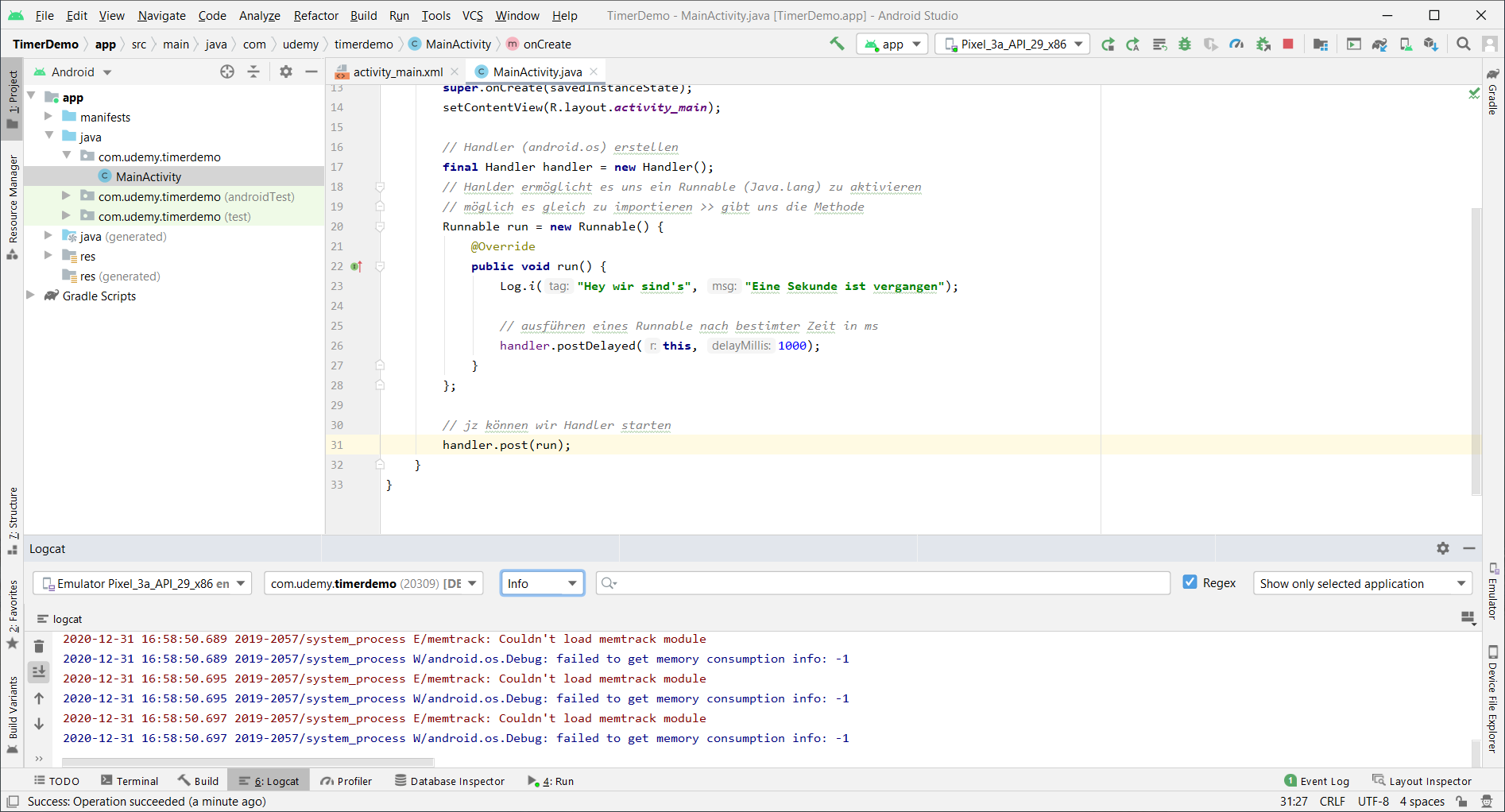The width and height of the screenshot is (1505, 812).
Task: Toggle the Device File Explorer tool window
Action: pyautogui.click(x=1493, y=700)
